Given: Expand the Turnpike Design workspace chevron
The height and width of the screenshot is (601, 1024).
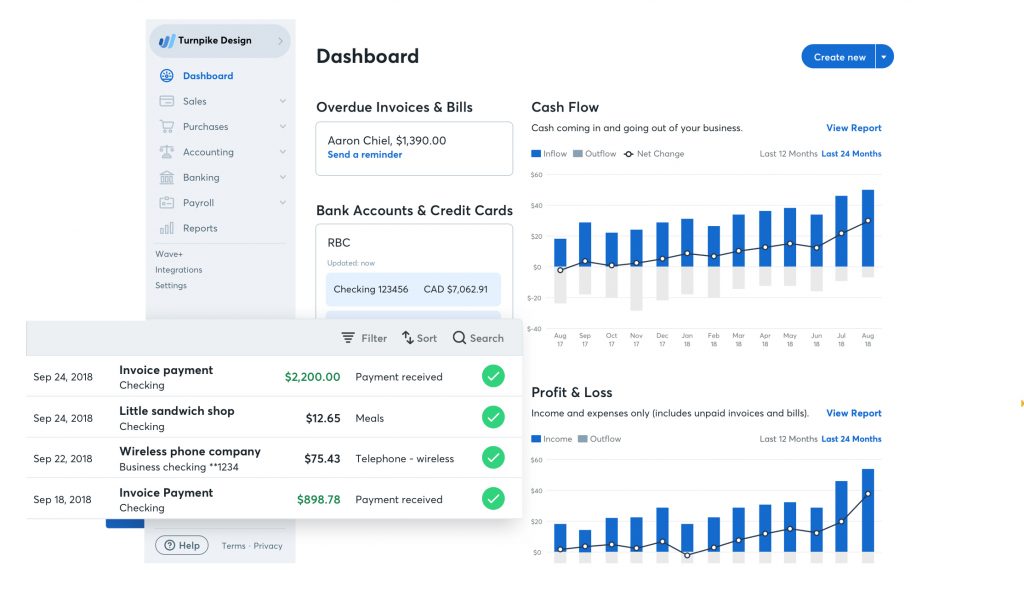Looking at the screenshot, I should pos(278,41).
